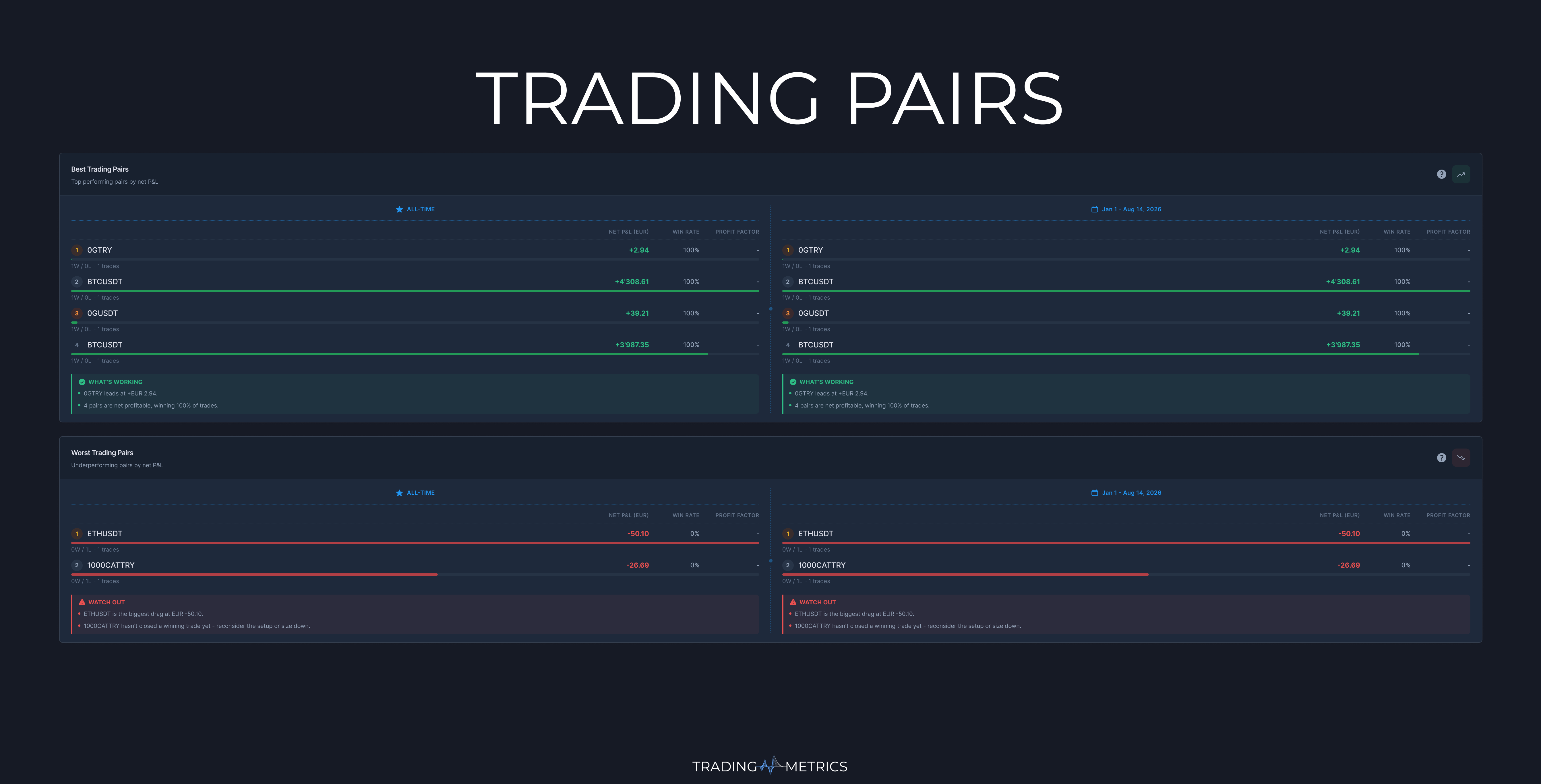Click all-time ETHUSDT red loss bar
Viewport: 1541px width, 784px height.
415,542
